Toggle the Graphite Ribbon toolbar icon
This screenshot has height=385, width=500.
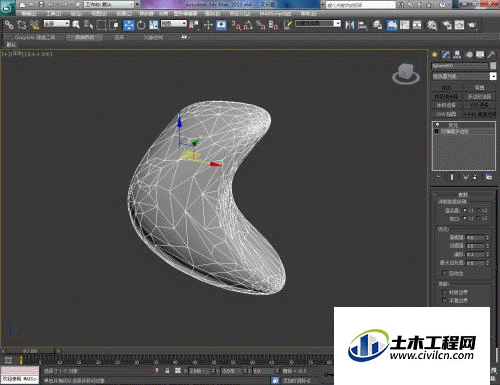pos(392,25)
